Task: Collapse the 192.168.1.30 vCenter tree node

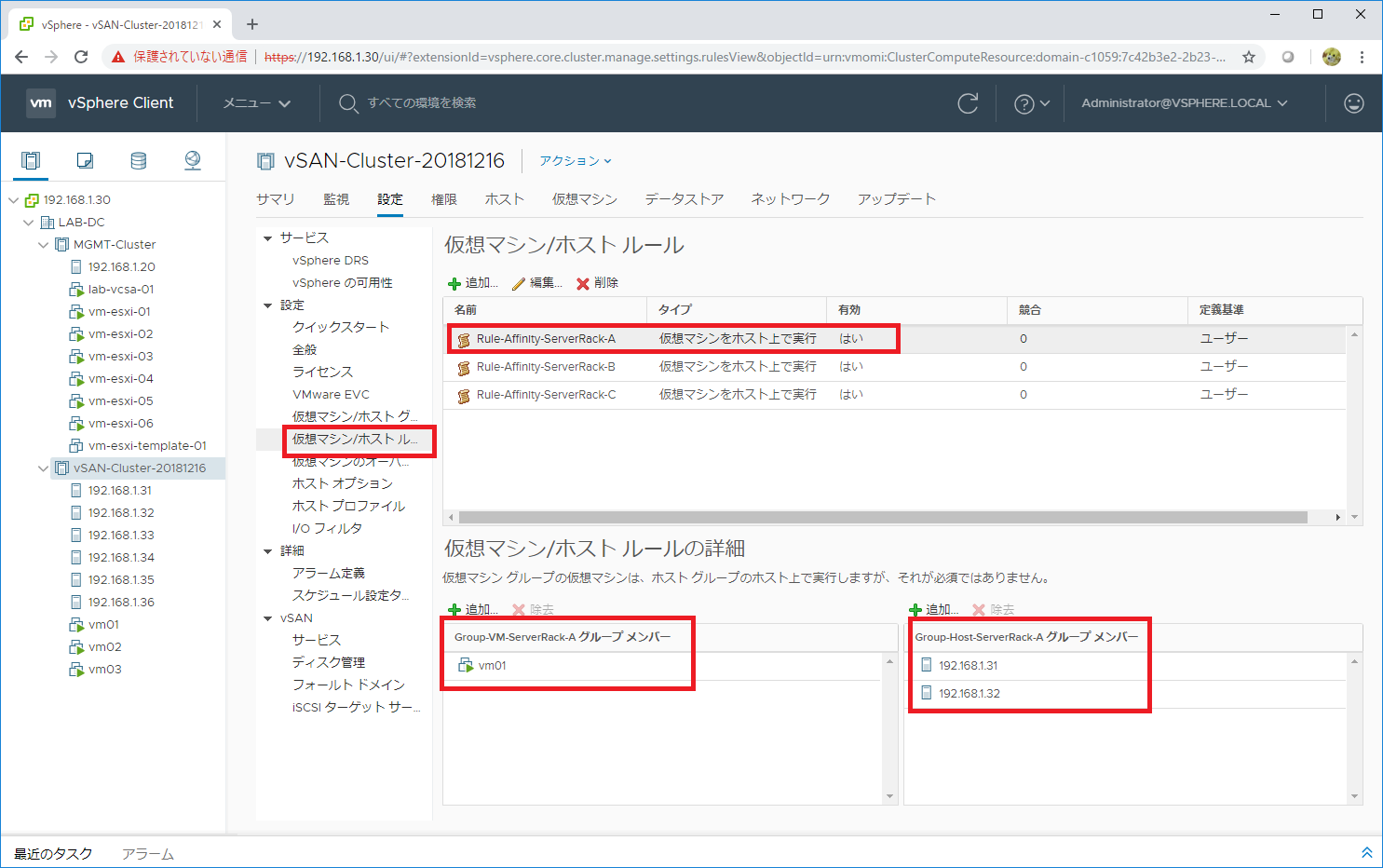Action: [x=13, y=200]
